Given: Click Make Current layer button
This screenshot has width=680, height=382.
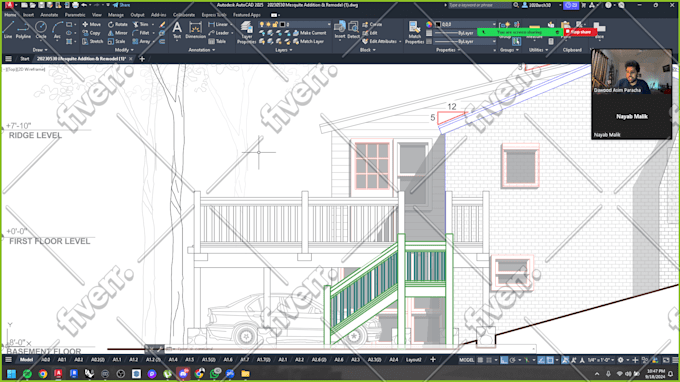Looking at the screenshot, I should 310,33.
